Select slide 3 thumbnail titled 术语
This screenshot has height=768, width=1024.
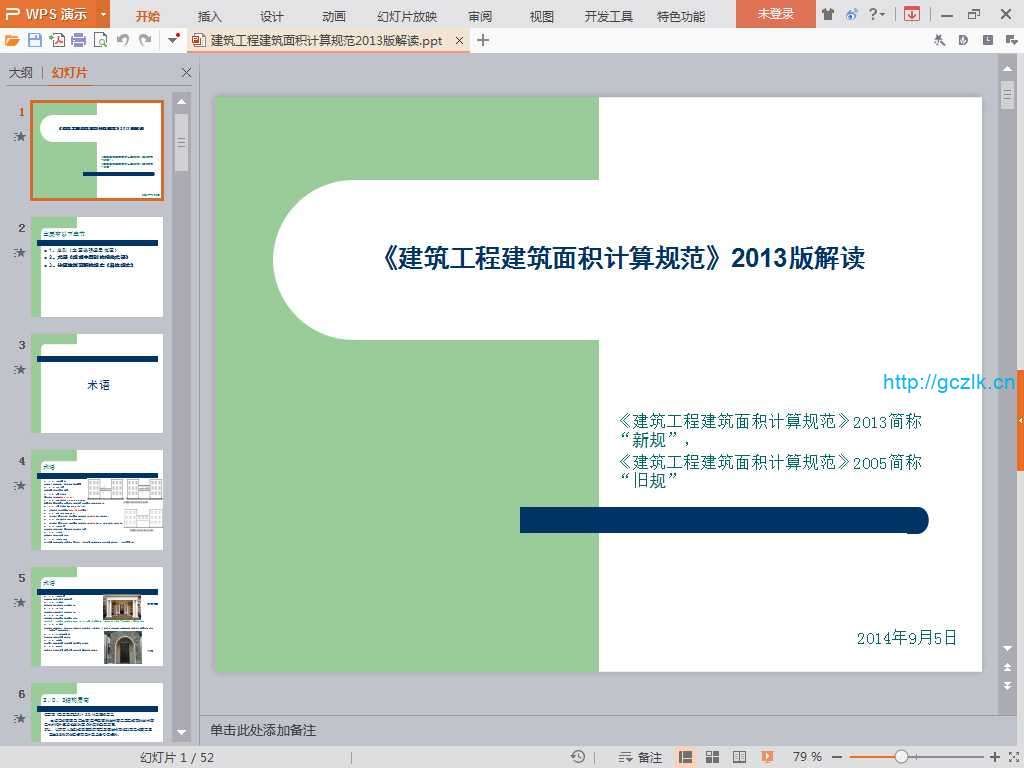pos(97,383)
